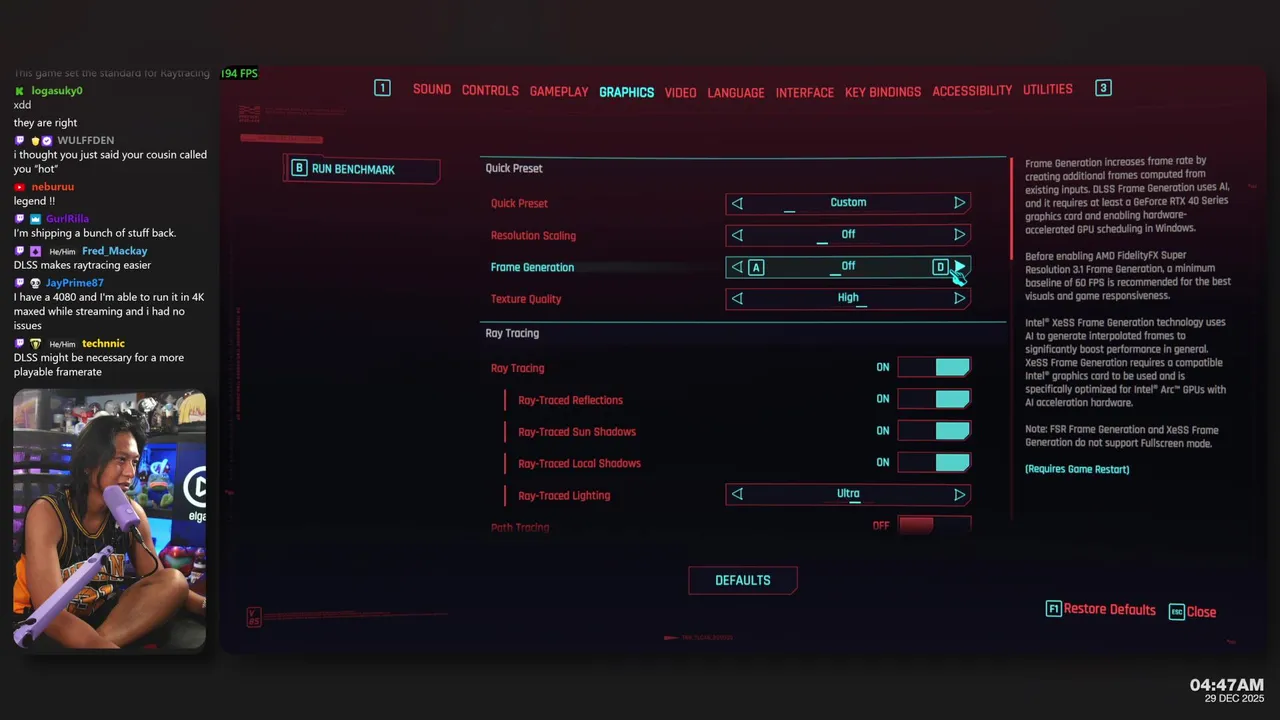The height and width of the screenshot is (720, 1280).
Task: Select the Ray-Traced Lighting Ultra value selector
Action: 848,494
